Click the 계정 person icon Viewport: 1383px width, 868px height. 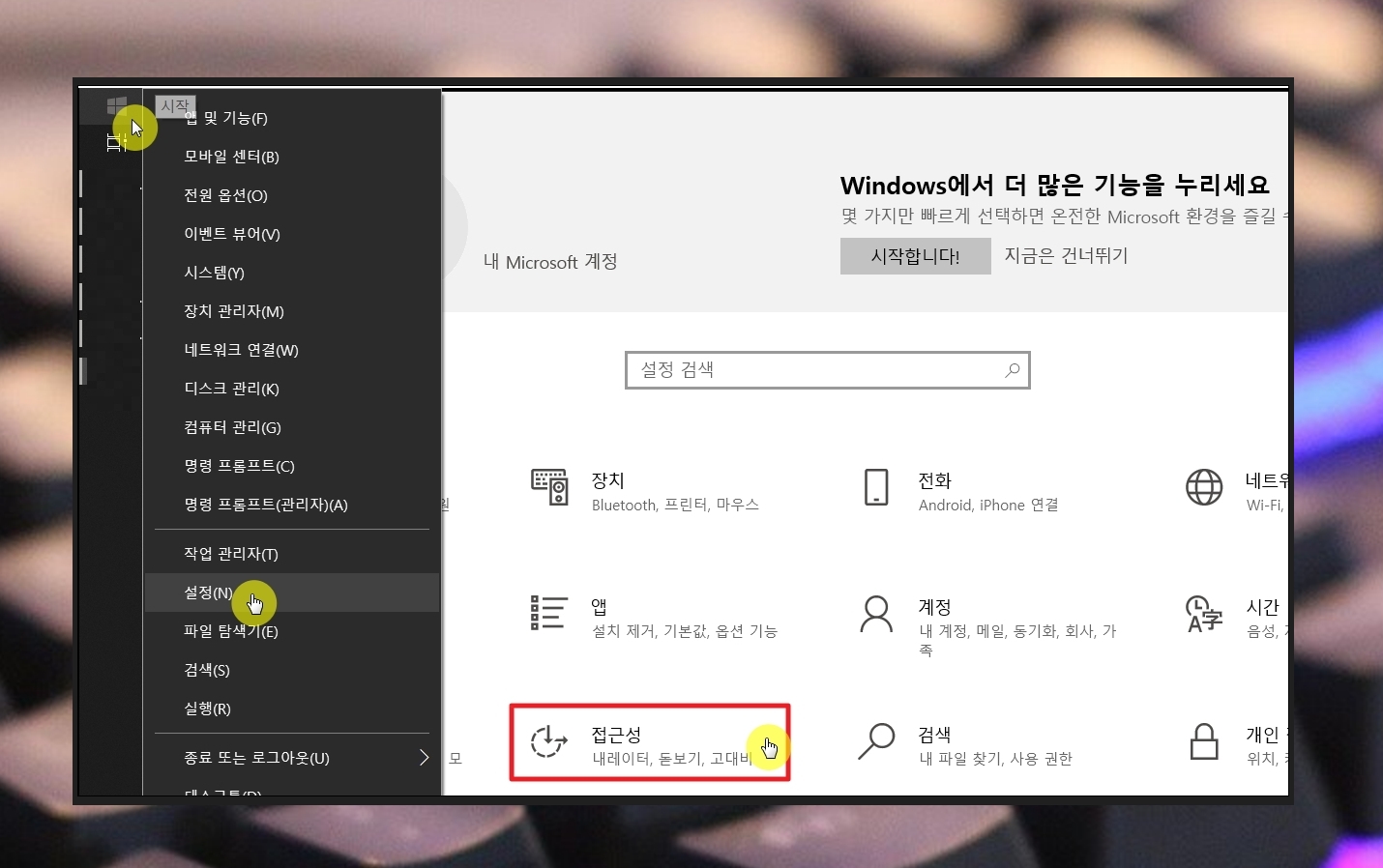876,614
